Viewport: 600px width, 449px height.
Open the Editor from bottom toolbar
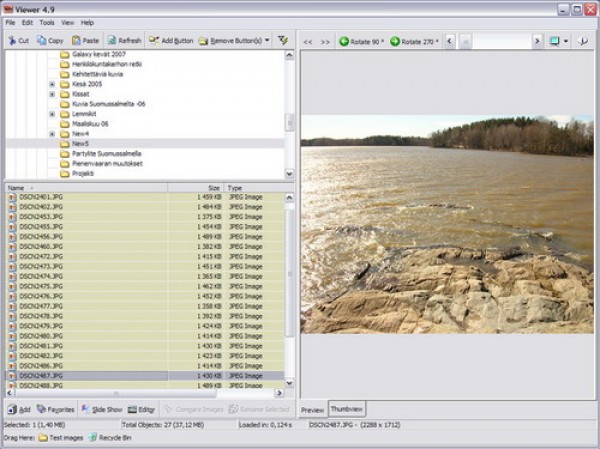pos(141,409)
